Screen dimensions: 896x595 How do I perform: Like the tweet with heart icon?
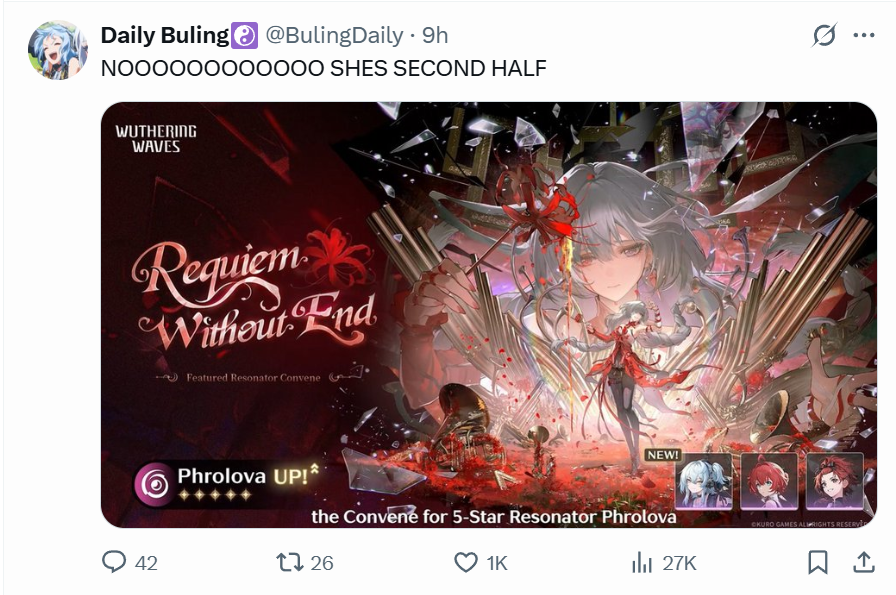pos(466,563)
